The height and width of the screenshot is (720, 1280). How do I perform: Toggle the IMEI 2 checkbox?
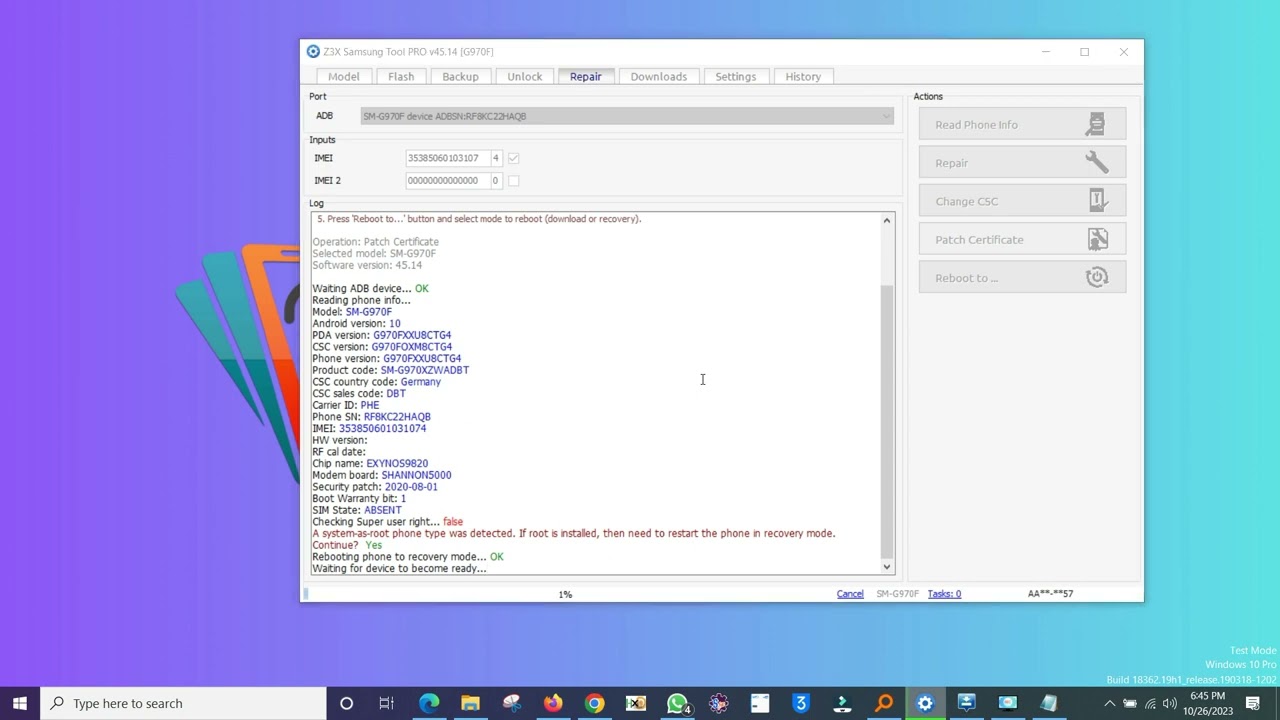point(513,181)
